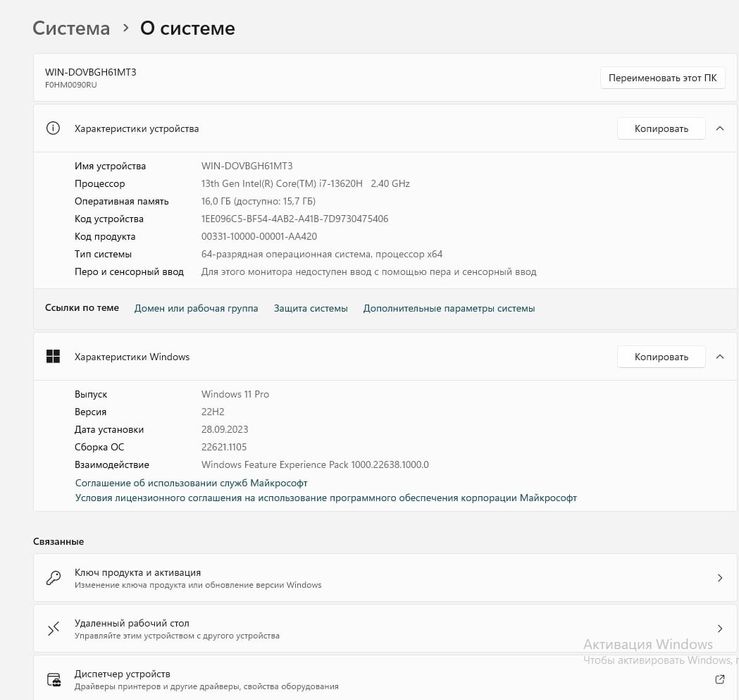Collapse the Windows specifications section
The width and height of the screenshot is (739, 700).
pos(720,356)
